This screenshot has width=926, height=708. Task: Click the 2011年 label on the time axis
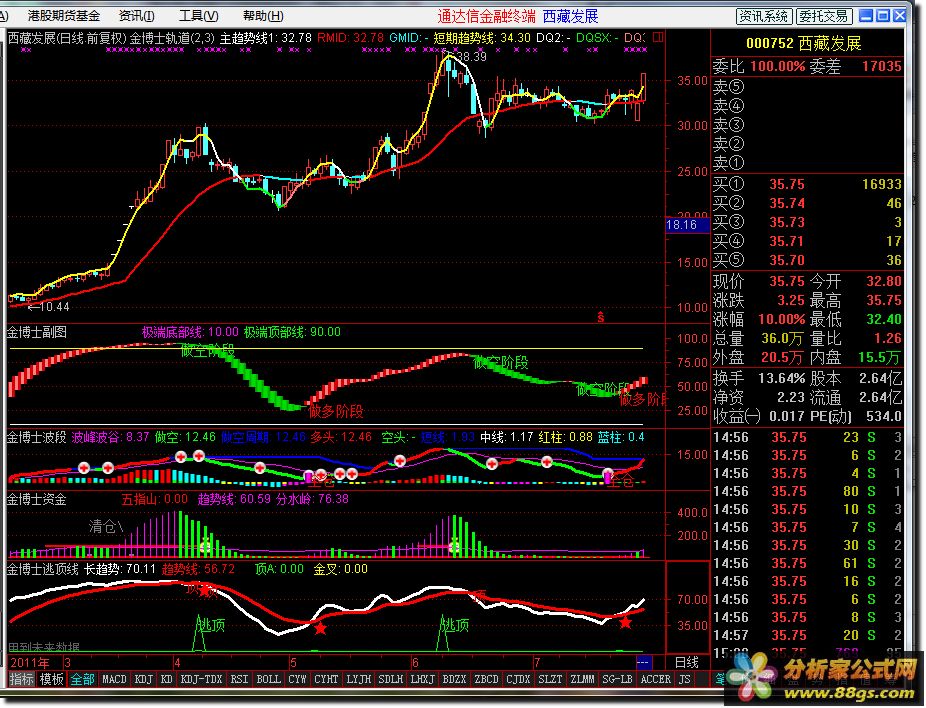(x=30, y=663)
